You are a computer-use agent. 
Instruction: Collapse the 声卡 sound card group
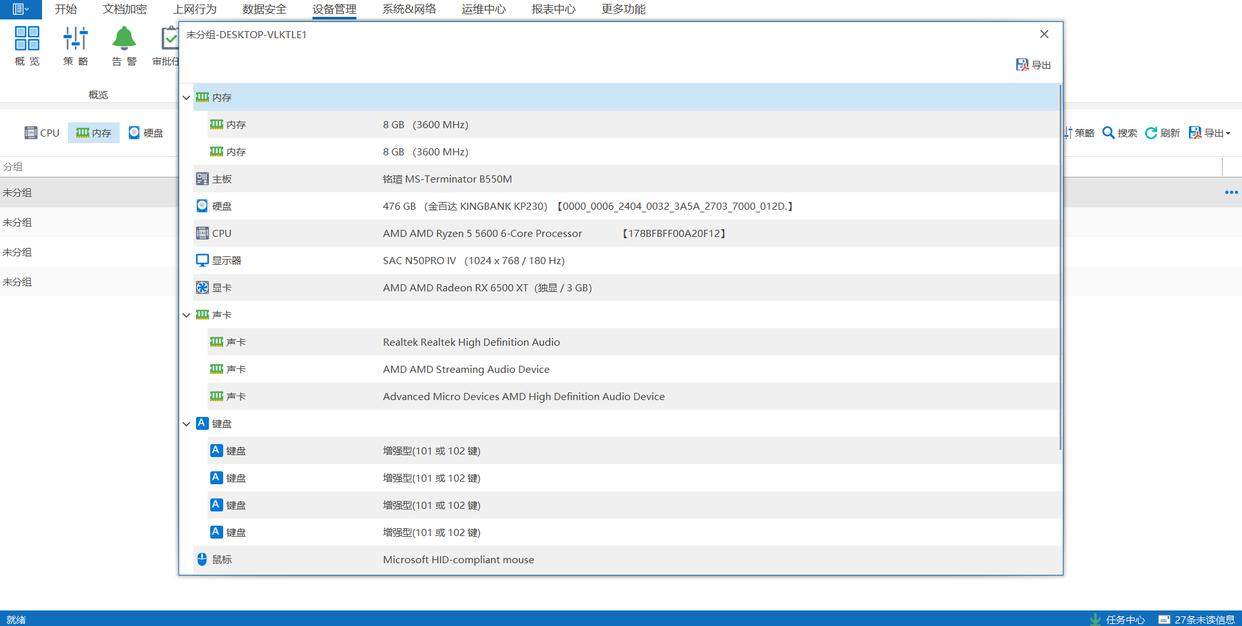click(x=186, y=315)
